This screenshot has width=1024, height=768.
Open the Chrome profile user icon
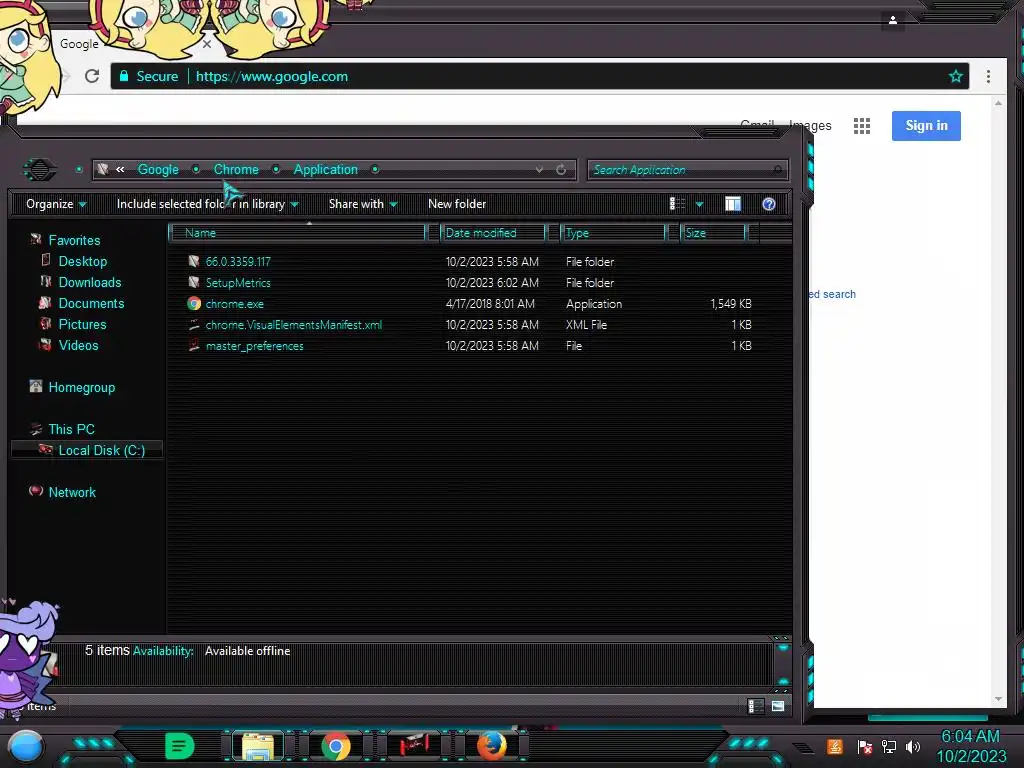coord(893,20)
